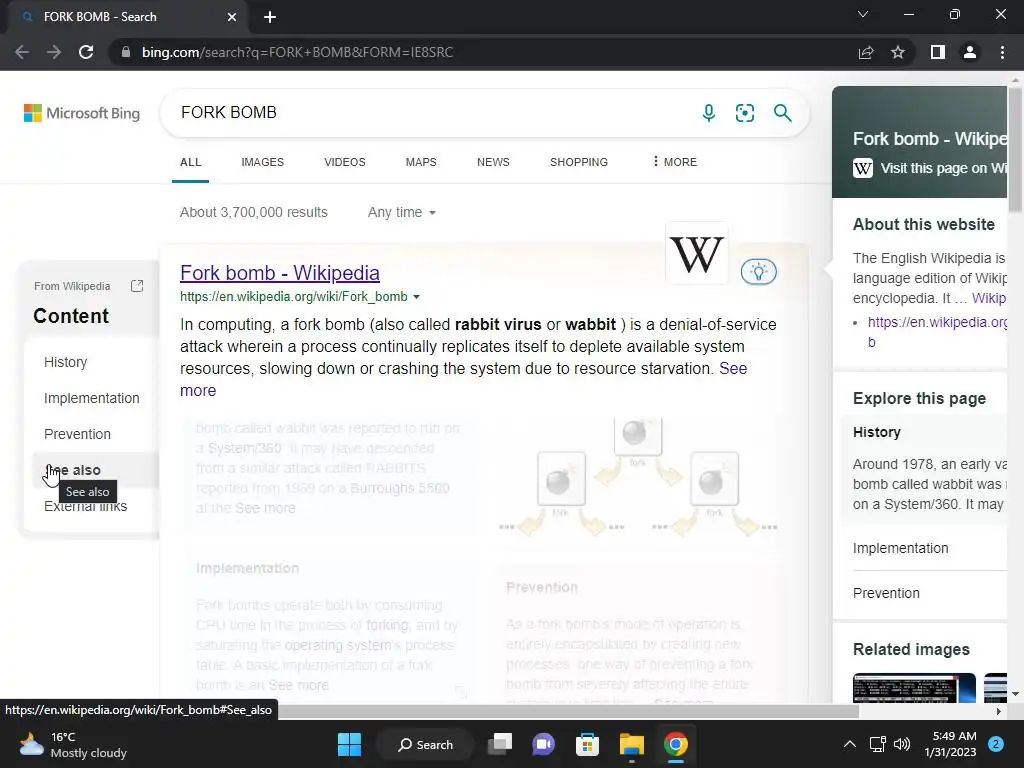1024x768 pixels.
Task: Open the Fork bomb - Wikipedia result link
Action: coord(280,273)
